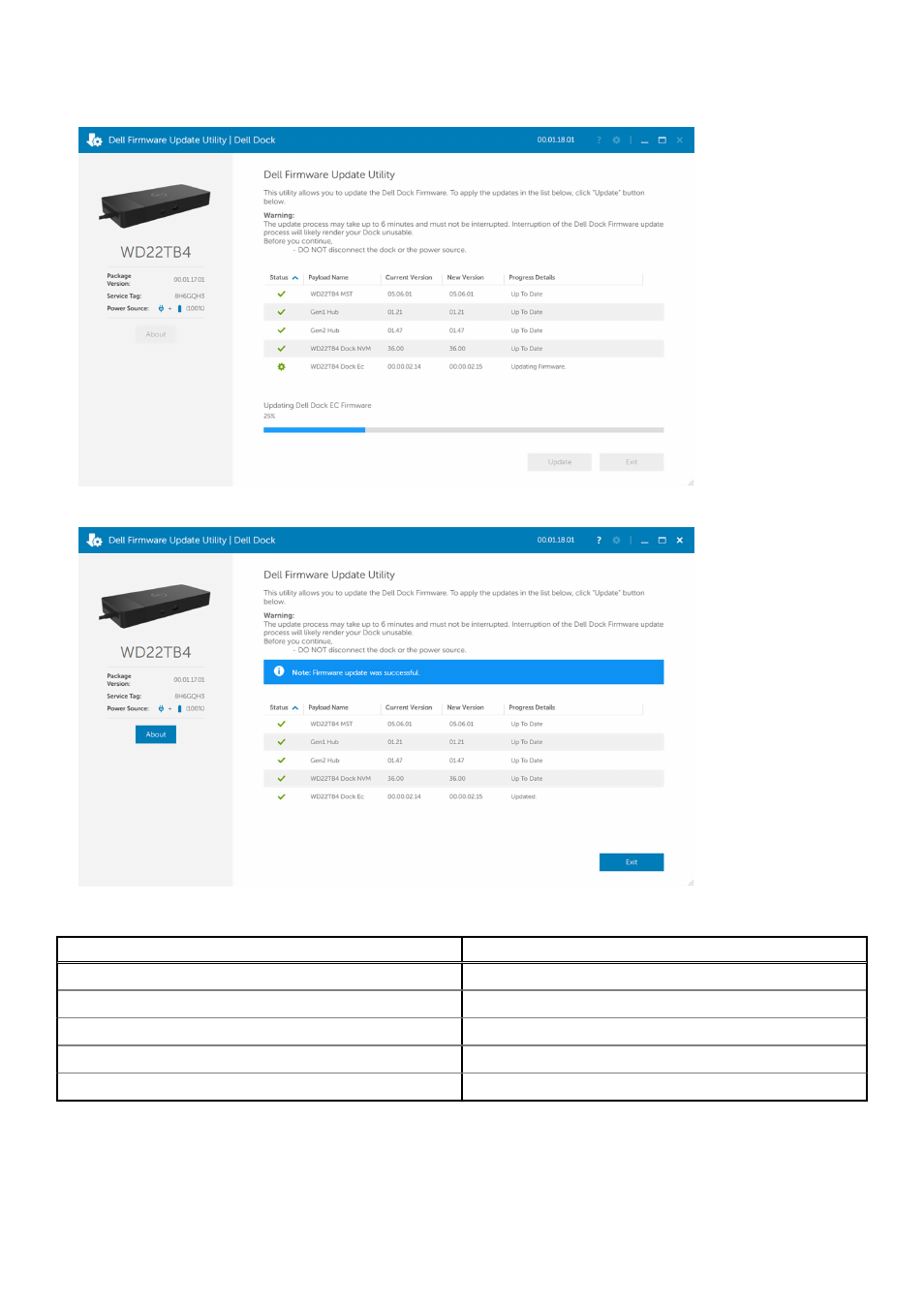
Task: Click the firmware update progress bar at 25%
Action: click(x=463, y=430)
